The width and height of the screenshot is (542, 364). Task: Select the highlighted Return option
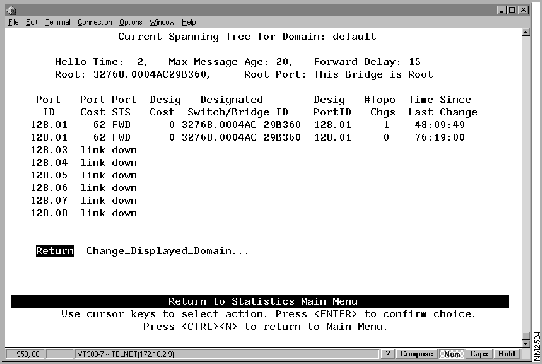tap(55, 251)
